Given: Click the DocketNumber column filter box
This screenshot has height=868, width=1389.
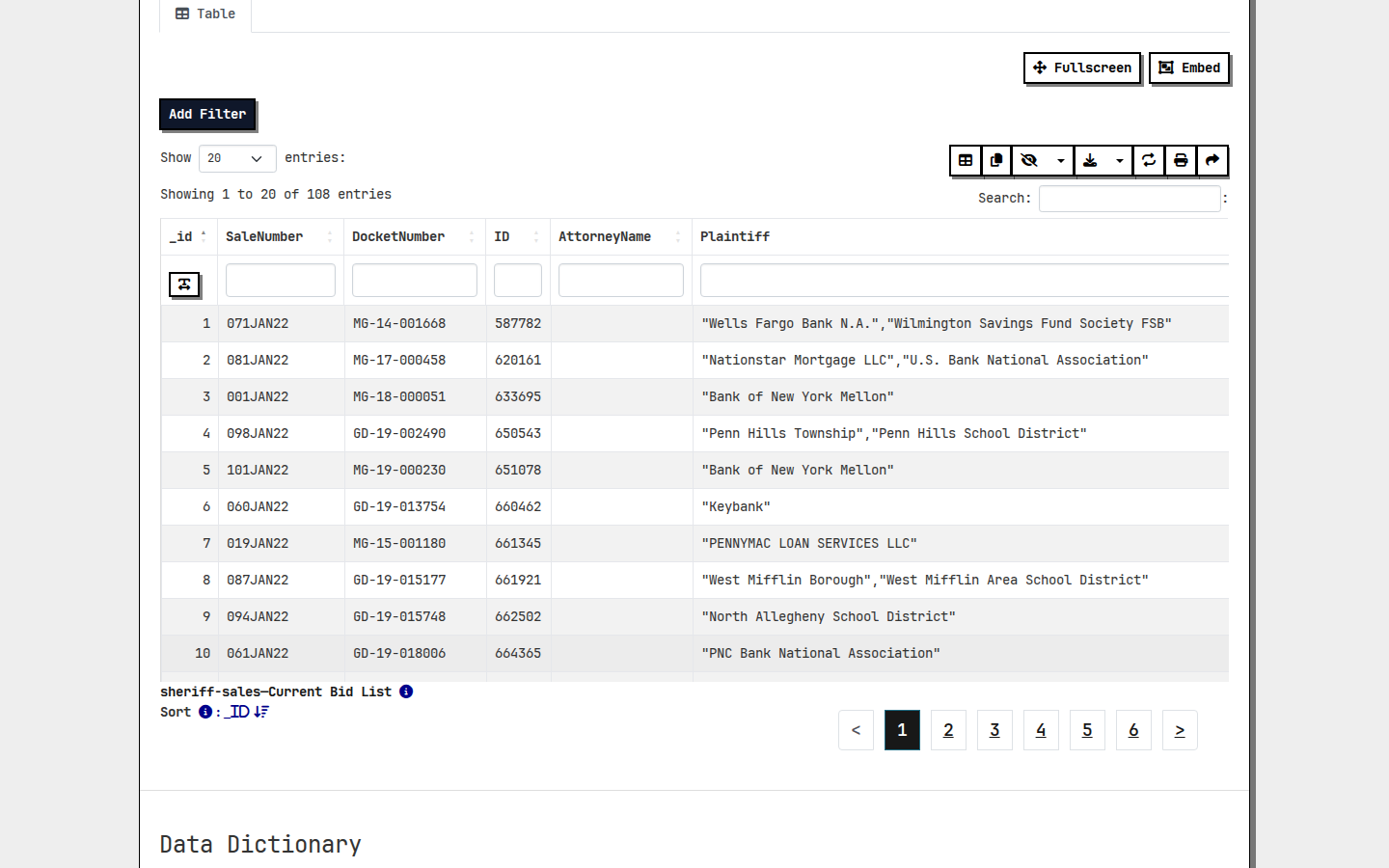Looking at the screenshot, I should click(415, 280).
